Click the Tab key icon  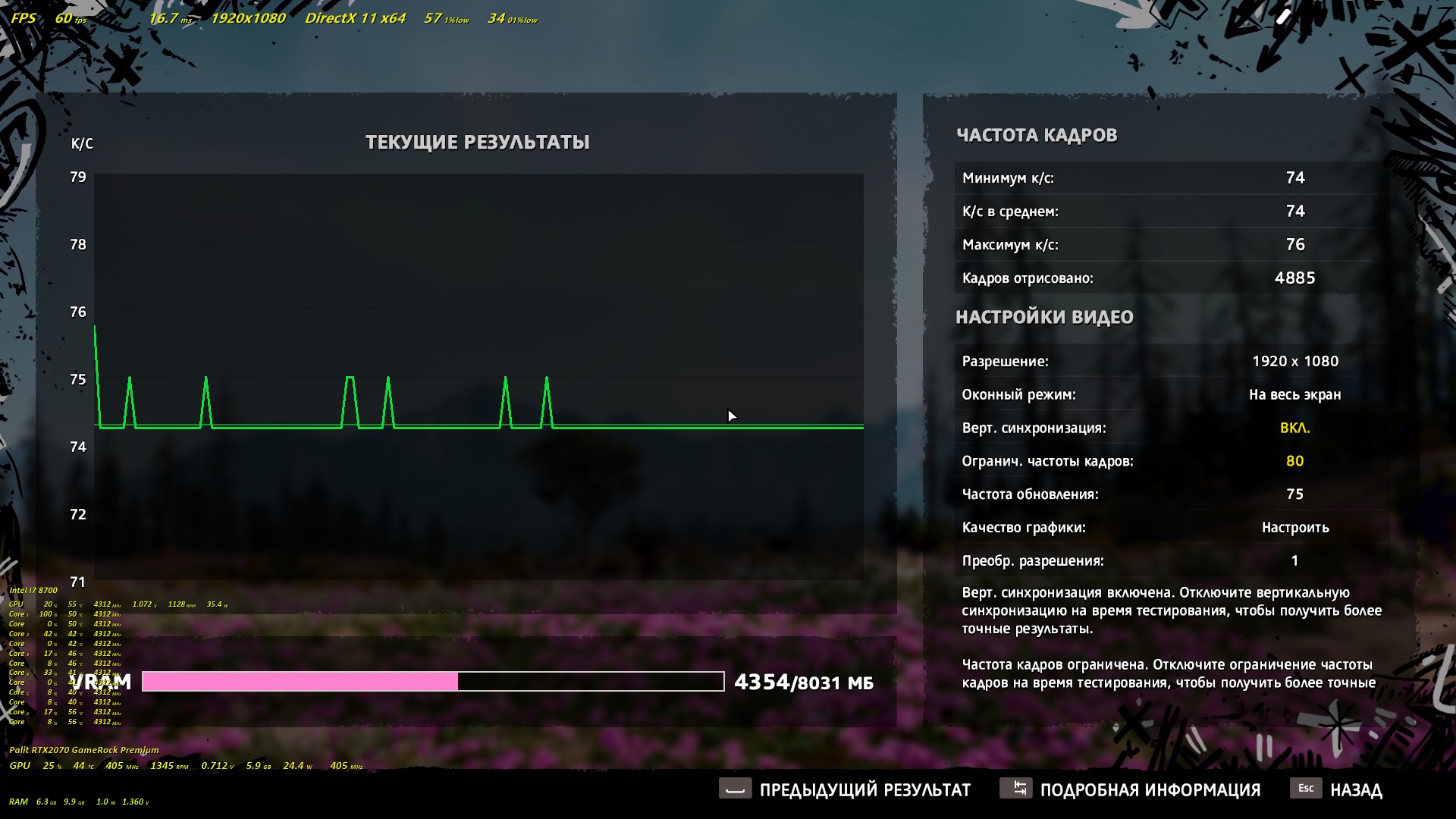[x=1015, y=789]
